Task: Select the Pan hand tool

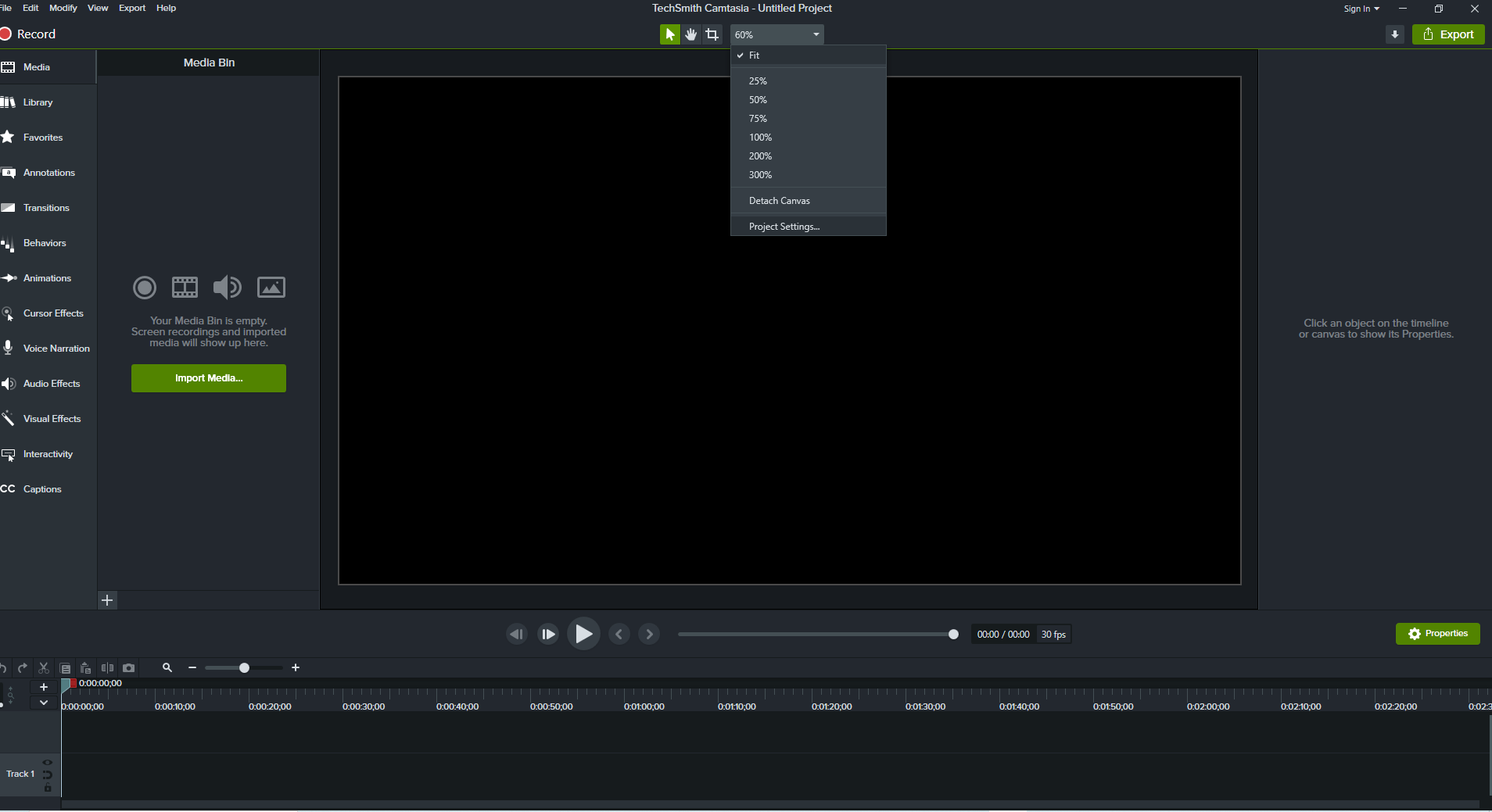Action: pyautogui.click(x=691, y=34)
